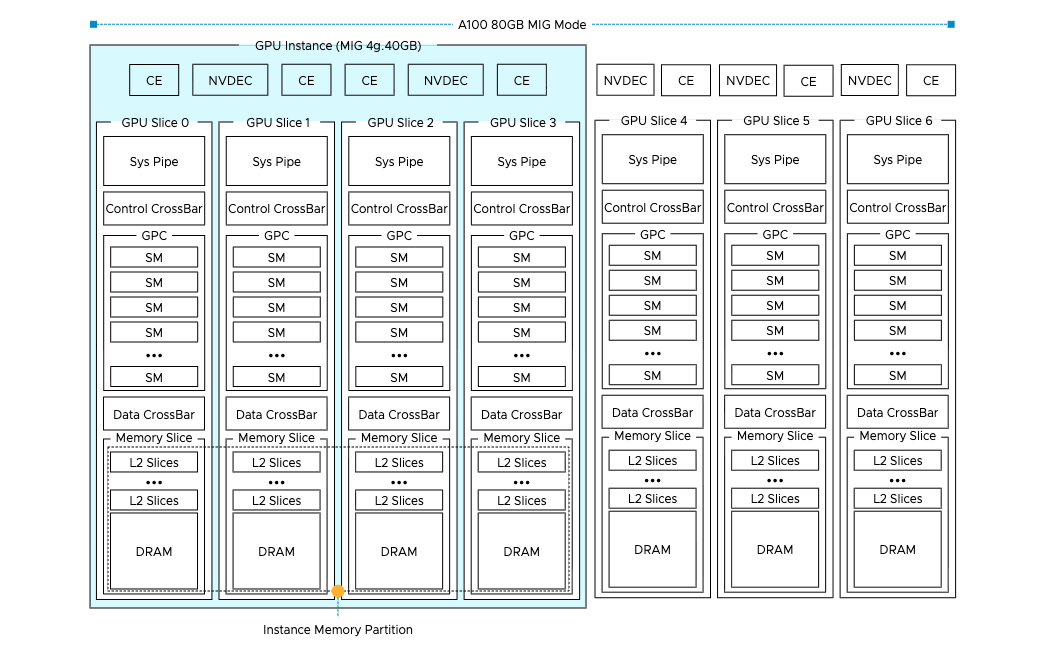Select the GPU Slice 0 heading
This screenshot has height=658, width=1049.
[x=155, y=122]
